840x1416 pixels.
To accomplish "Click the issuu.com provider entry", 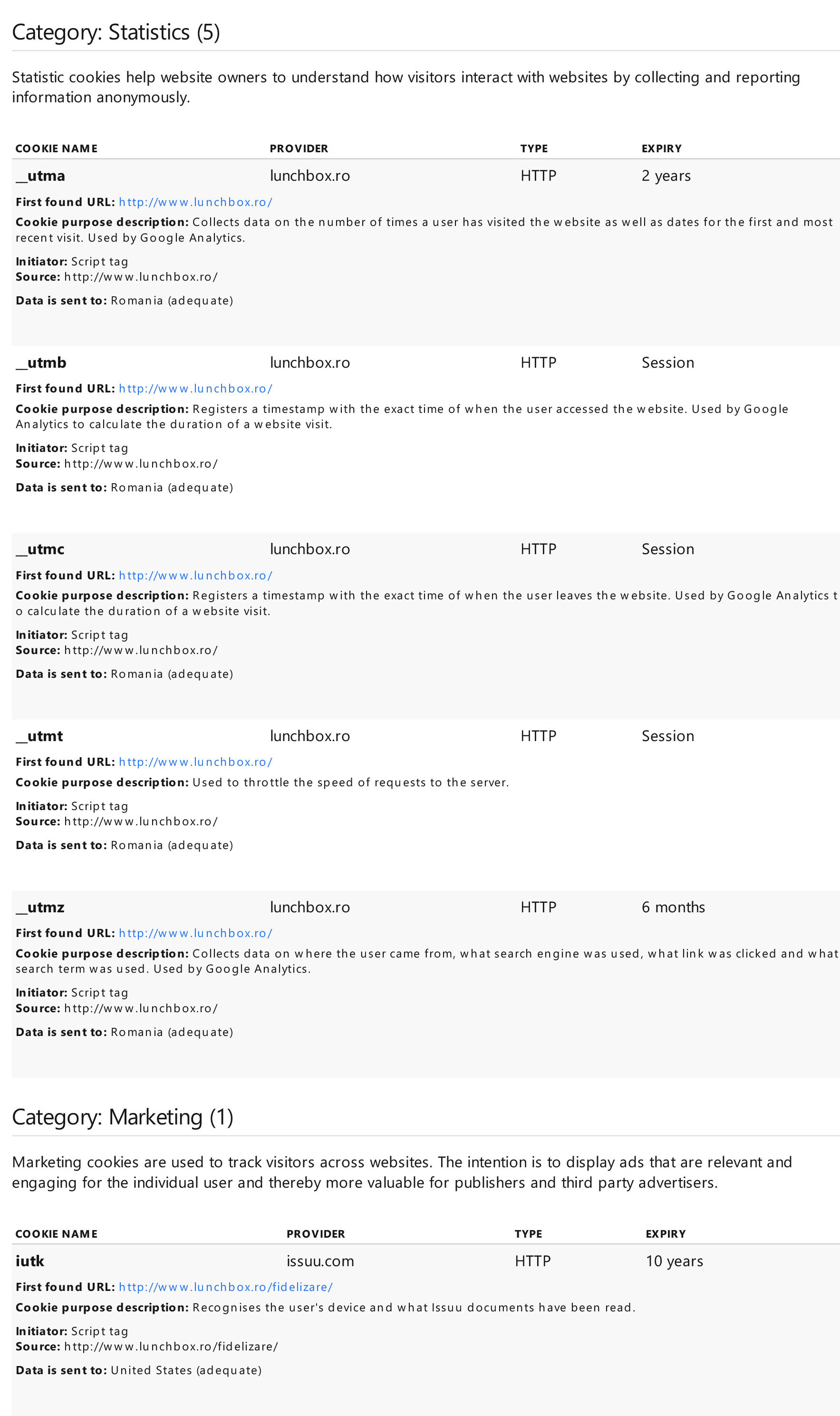I will coord(320,1261).
